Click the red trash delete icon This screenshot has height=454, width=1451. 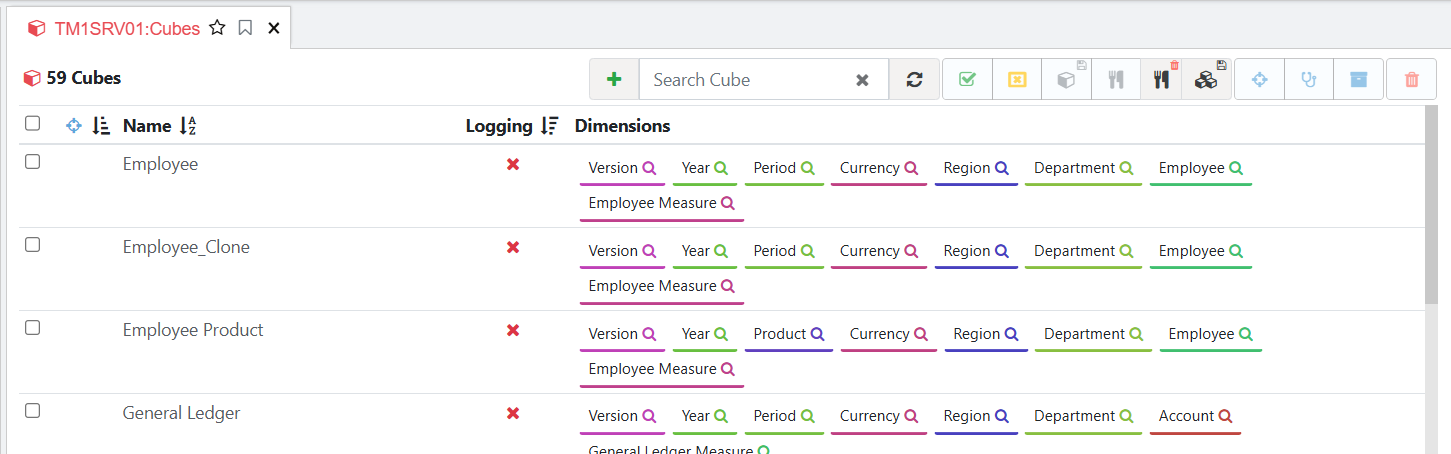point(1412,79)
